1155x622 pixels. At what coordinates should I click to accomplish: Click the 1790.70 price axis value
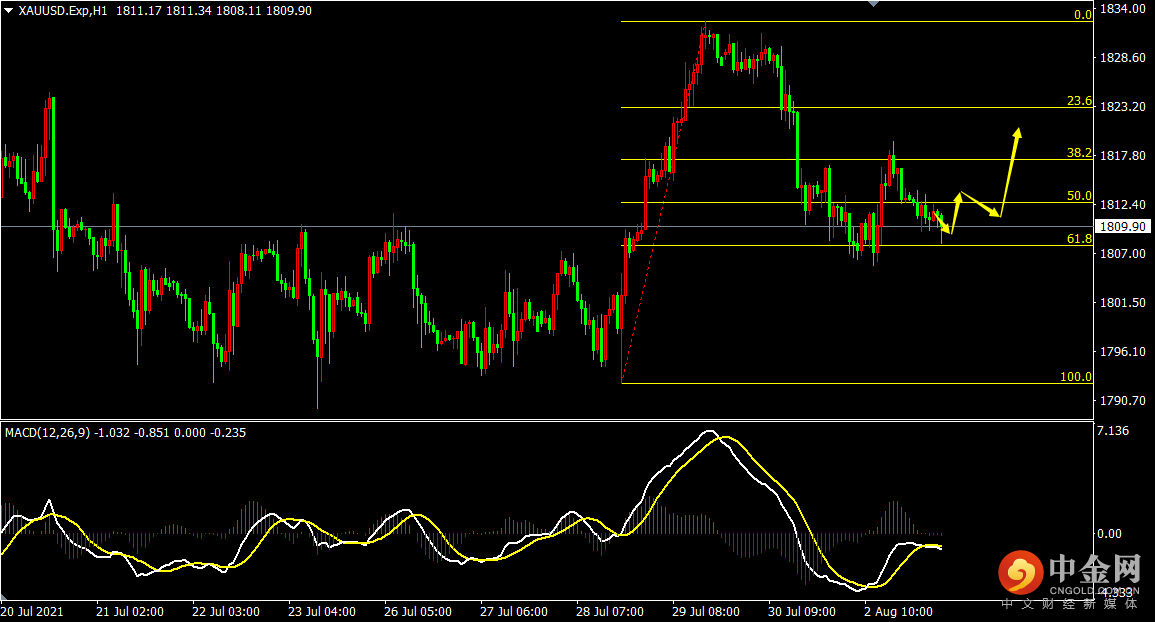tap(1122, 400)
